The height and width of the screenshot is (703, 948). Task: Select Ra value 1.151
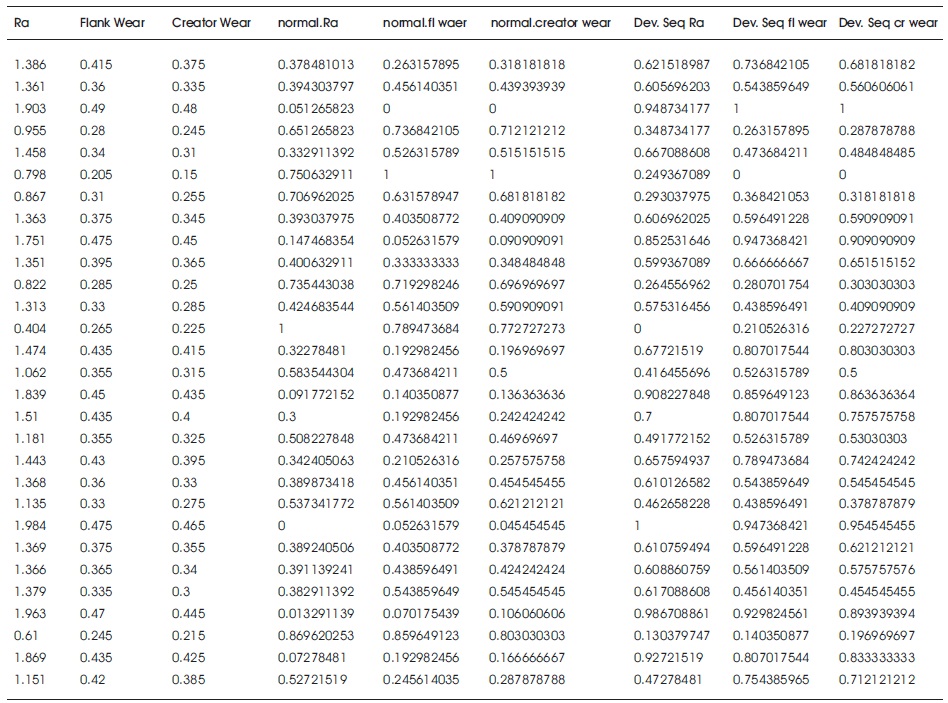[x=30, y=679]
